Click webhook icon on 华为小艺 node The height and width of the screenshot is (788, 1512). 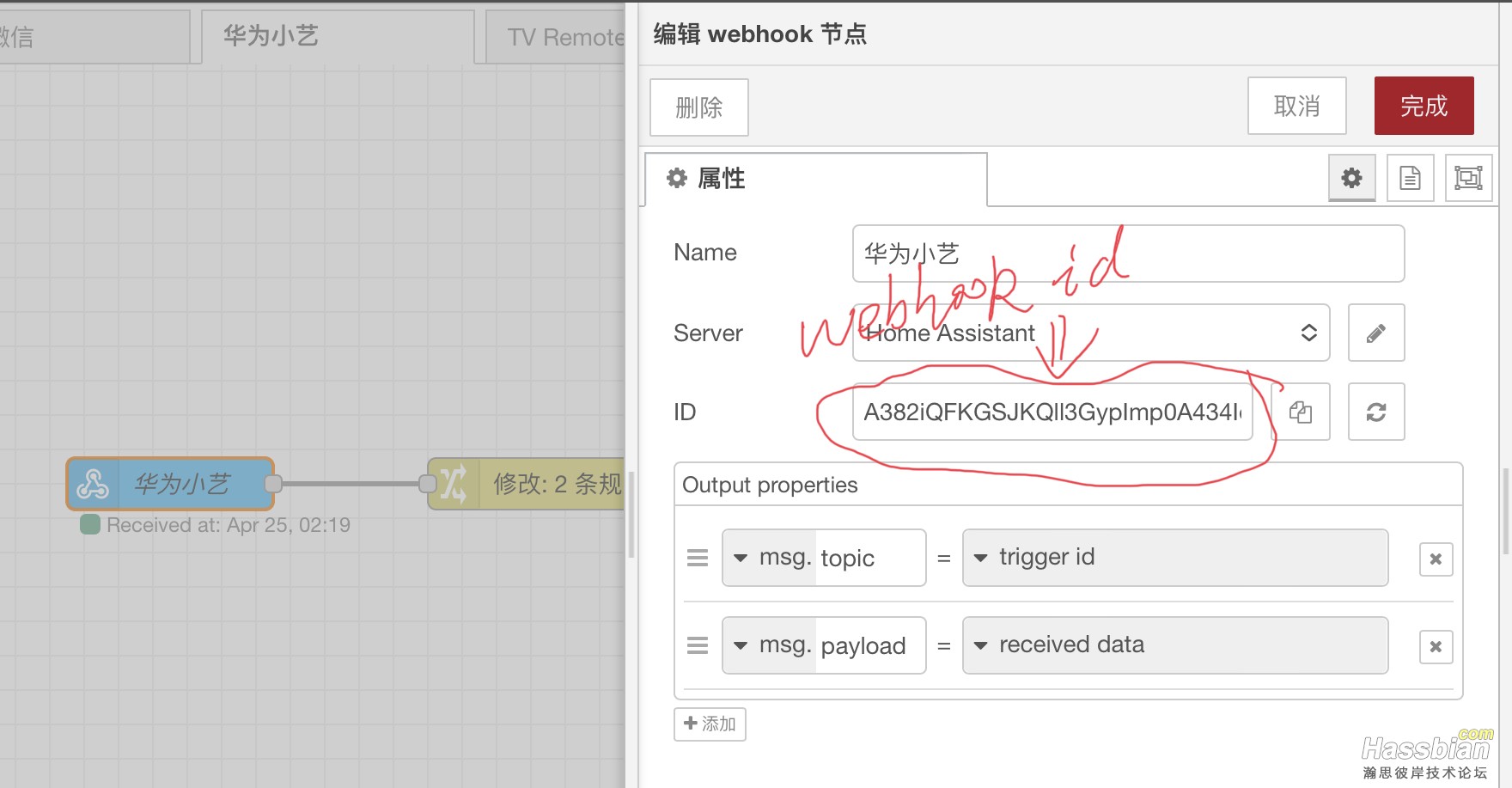(93, 484)
